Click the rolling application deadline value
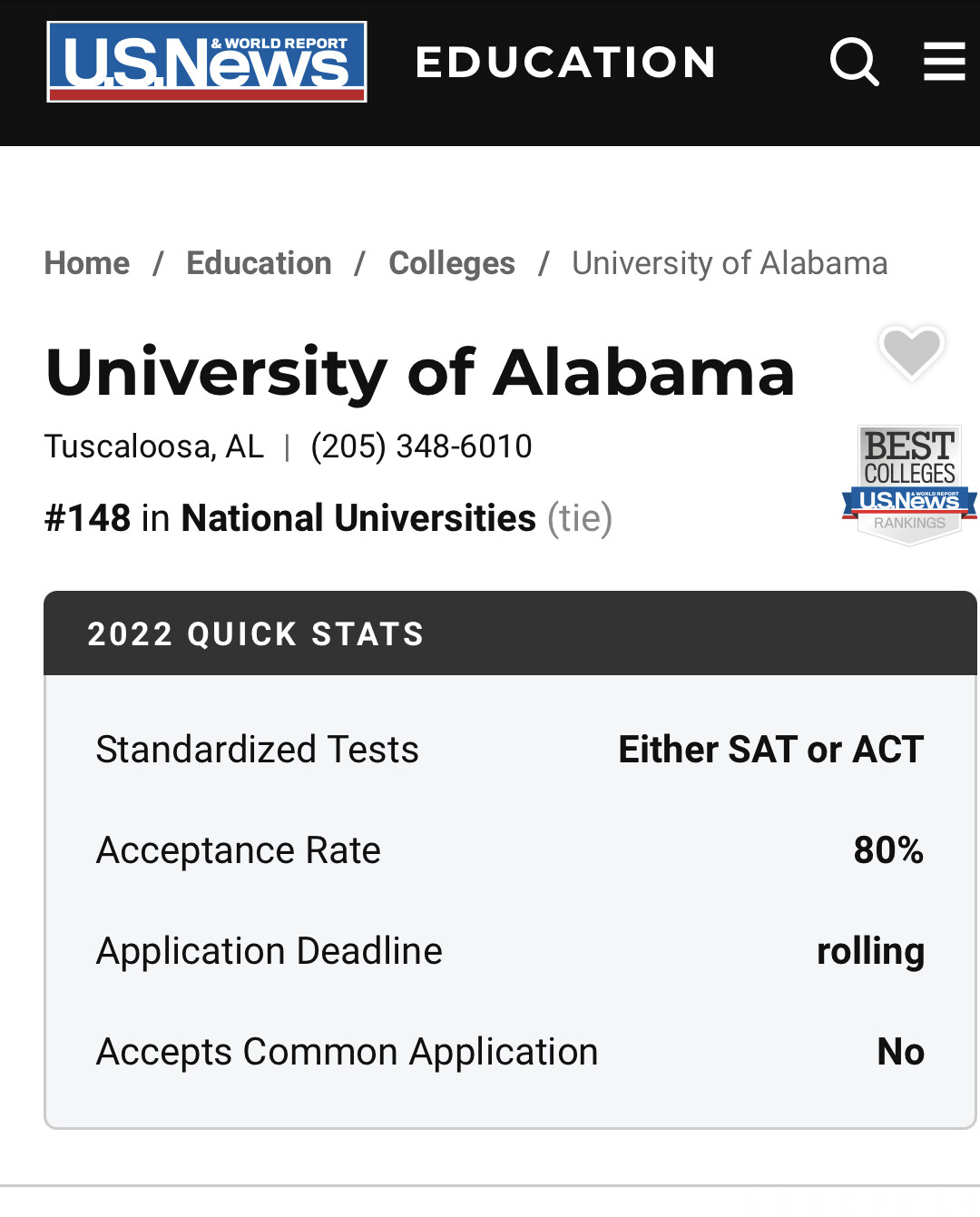Viewport: 980px width, 1217px height. [x=870, y=951]
